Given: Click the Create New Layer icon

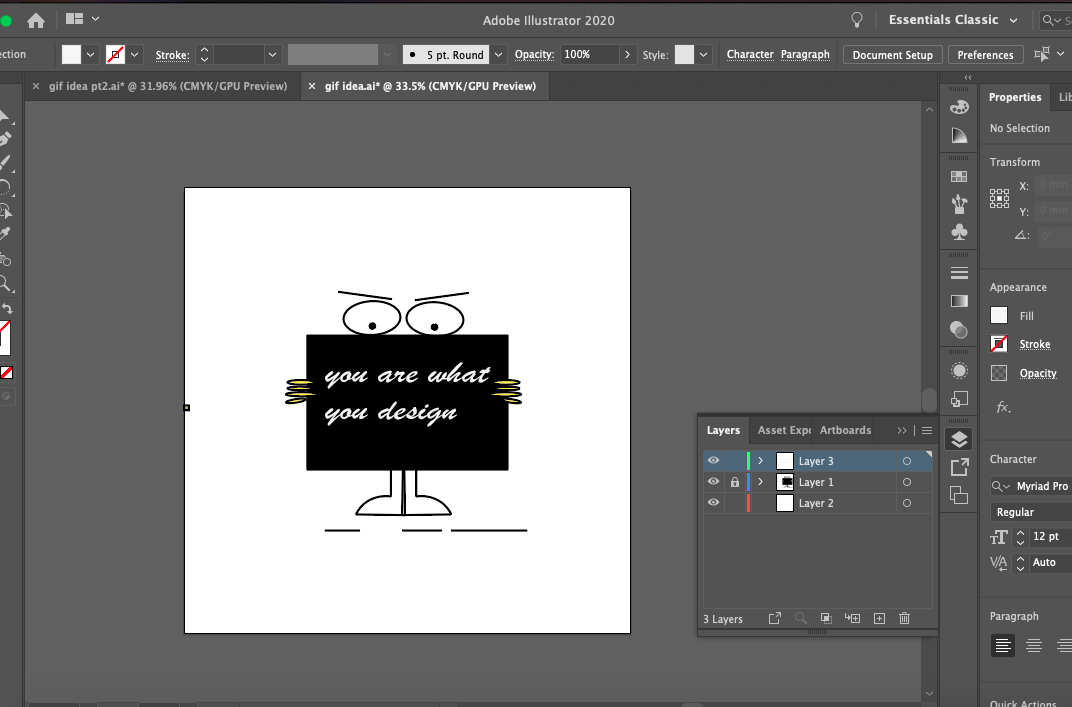Looking at the screenshot, I should [879, 619].
